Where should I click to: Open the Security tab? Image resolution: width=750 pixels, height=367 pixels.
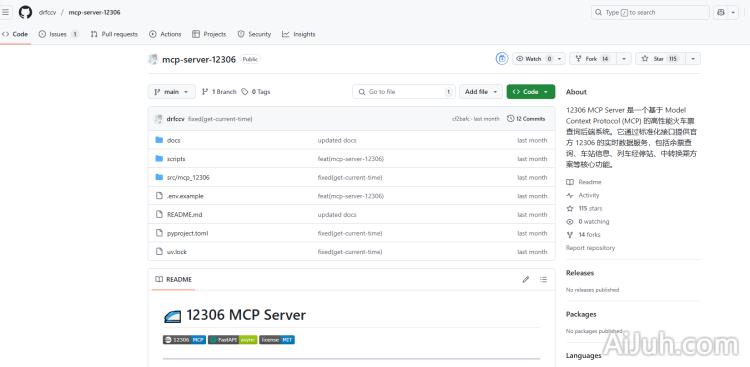pyautogui.click(x=254, y=34)
